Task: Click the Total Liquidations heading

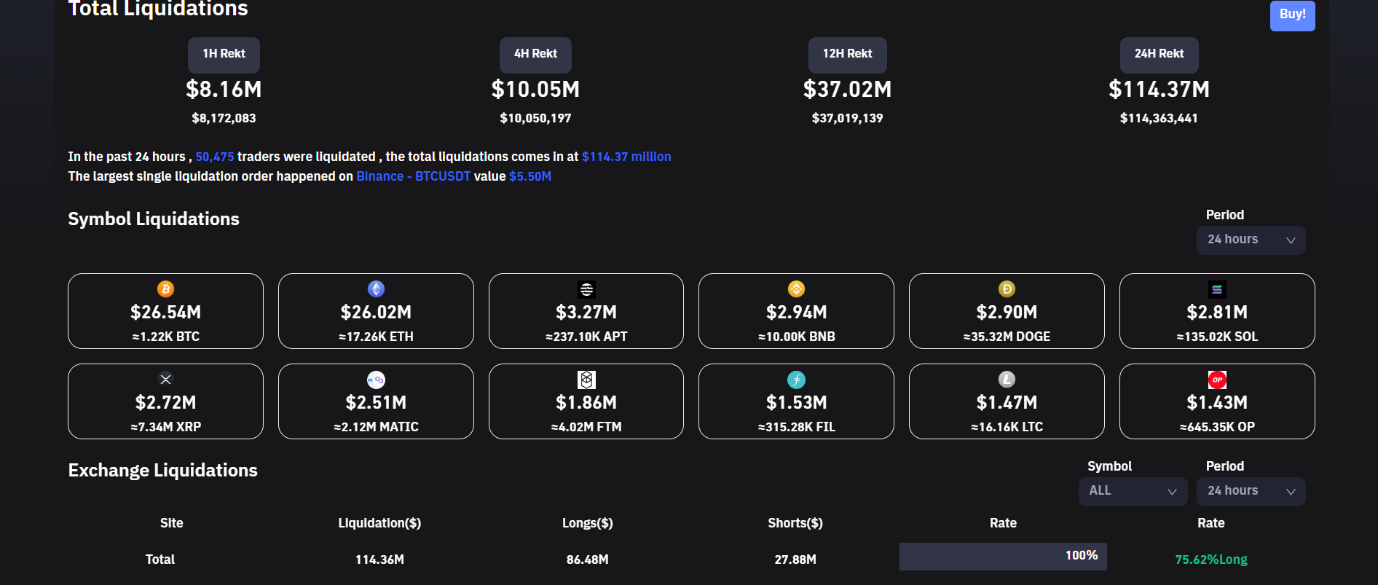Action: point(158,9)
